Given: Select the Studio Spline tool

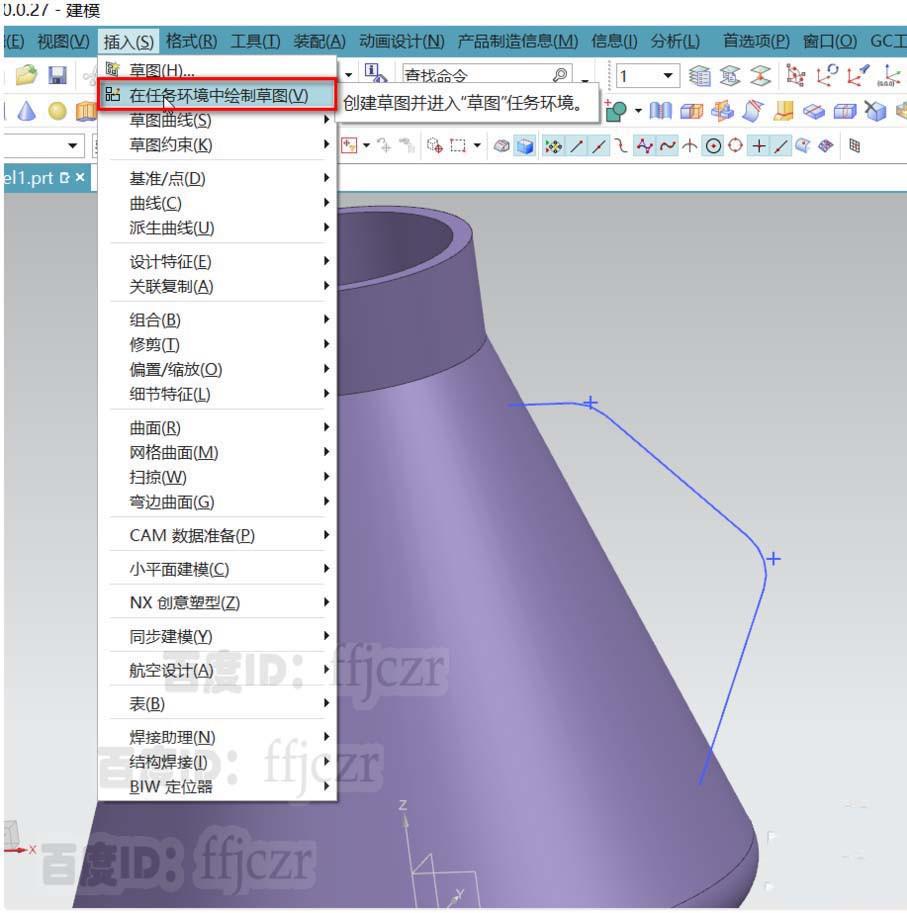Looking at the screenshot, I should (642, 147).
